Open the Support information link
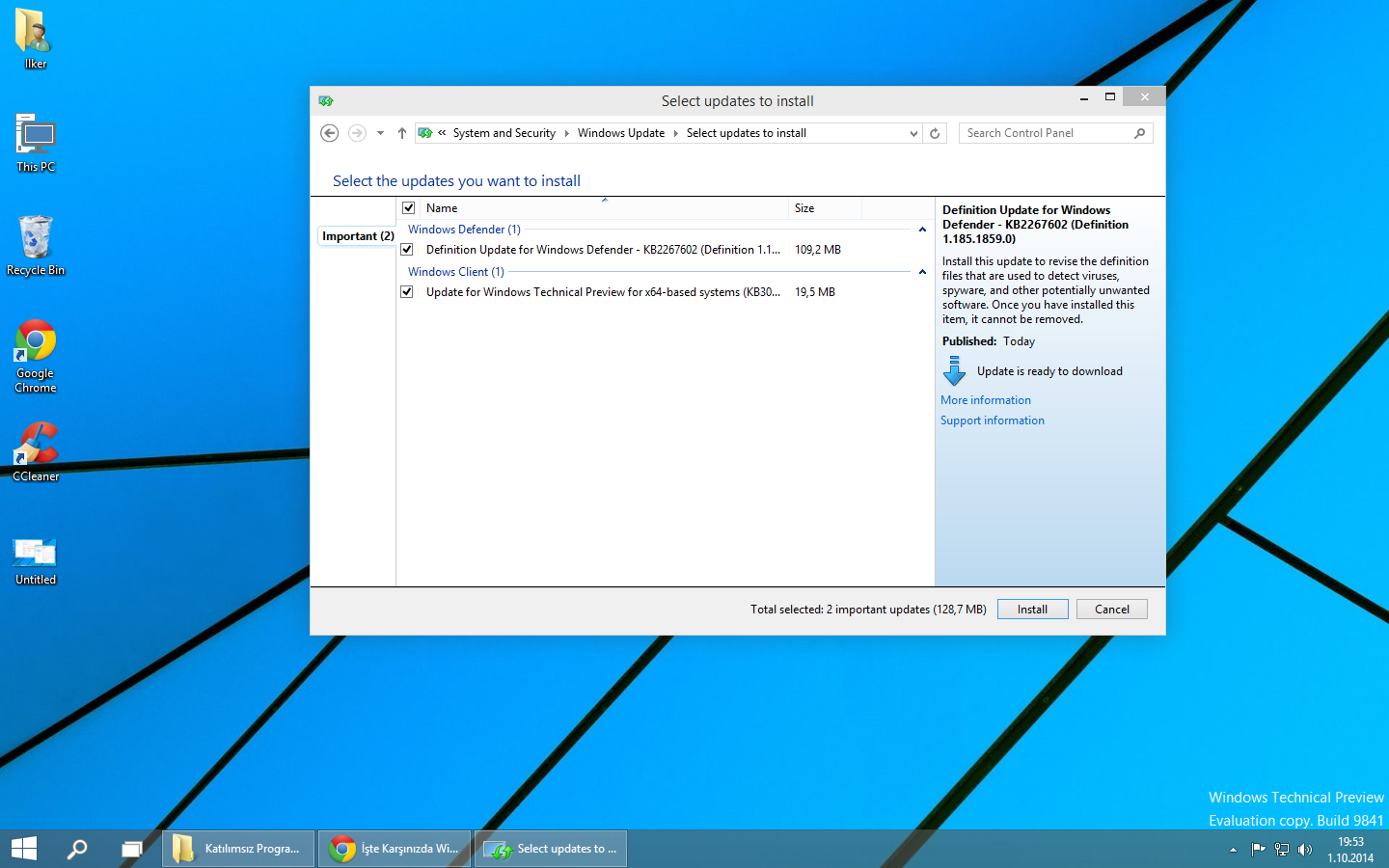The width and height of the screenshot is (1389, 868). coord(993,420)
